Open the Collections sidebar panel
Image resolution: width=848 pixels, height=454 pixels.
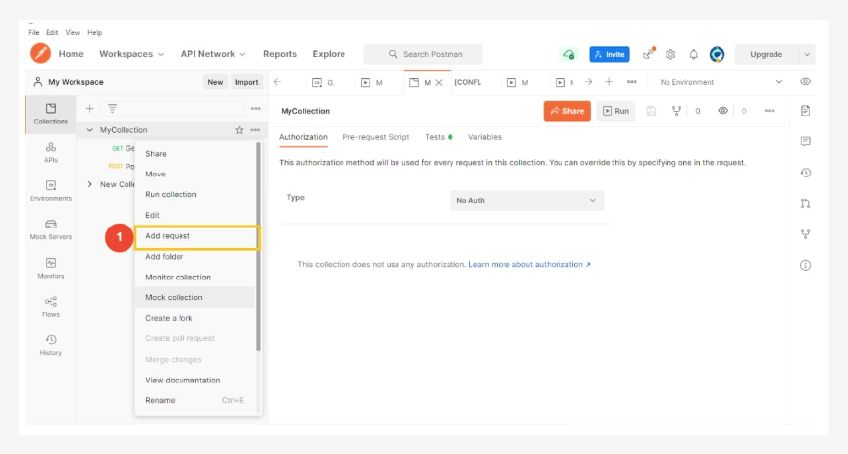click(x=51, y=114)
